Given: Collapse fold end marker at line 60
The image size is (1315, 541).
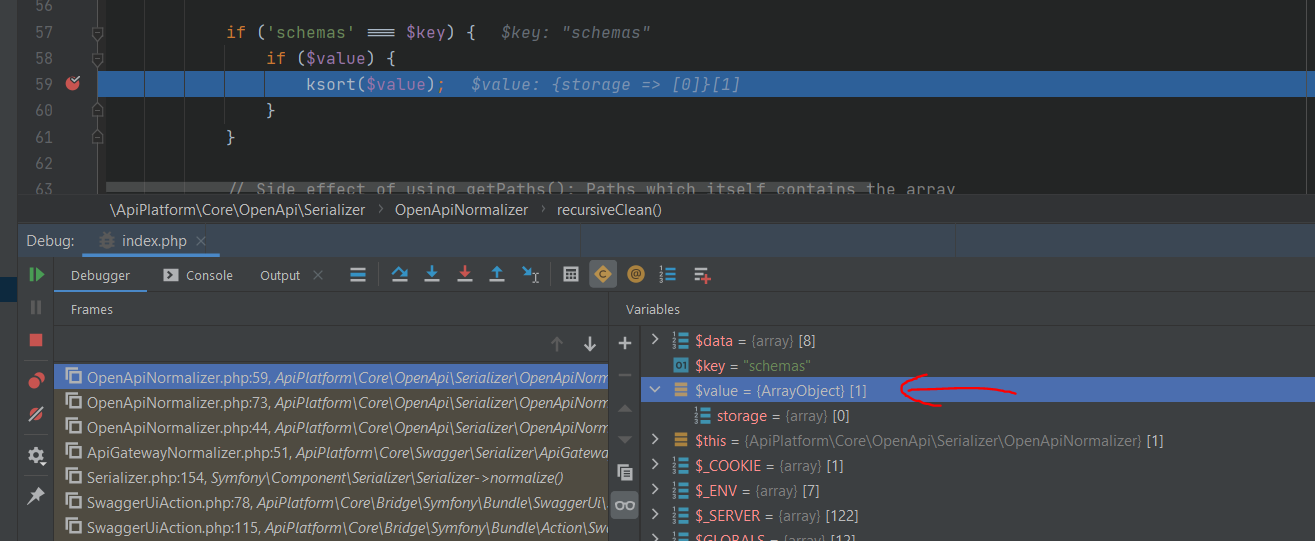Looking at the screenshot, I should point(97,110).
